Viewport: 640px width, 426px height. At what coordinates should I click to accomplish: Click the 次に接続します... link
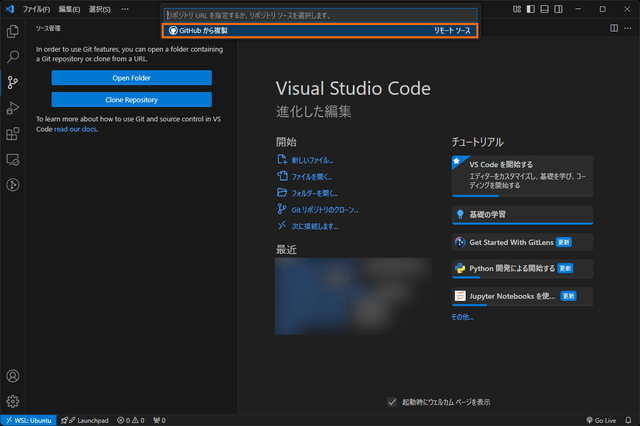click(314, 226)
